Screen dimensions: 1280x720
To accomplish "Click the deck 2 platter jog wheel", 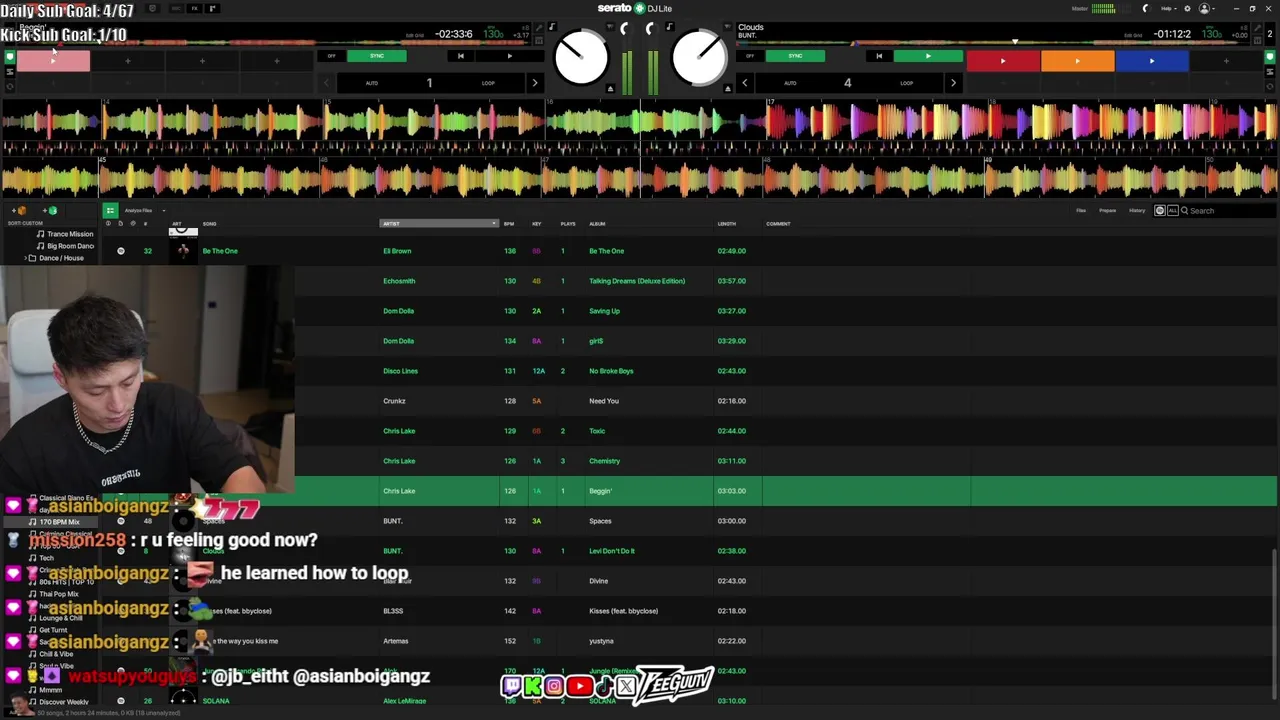I will click(699, 58).
